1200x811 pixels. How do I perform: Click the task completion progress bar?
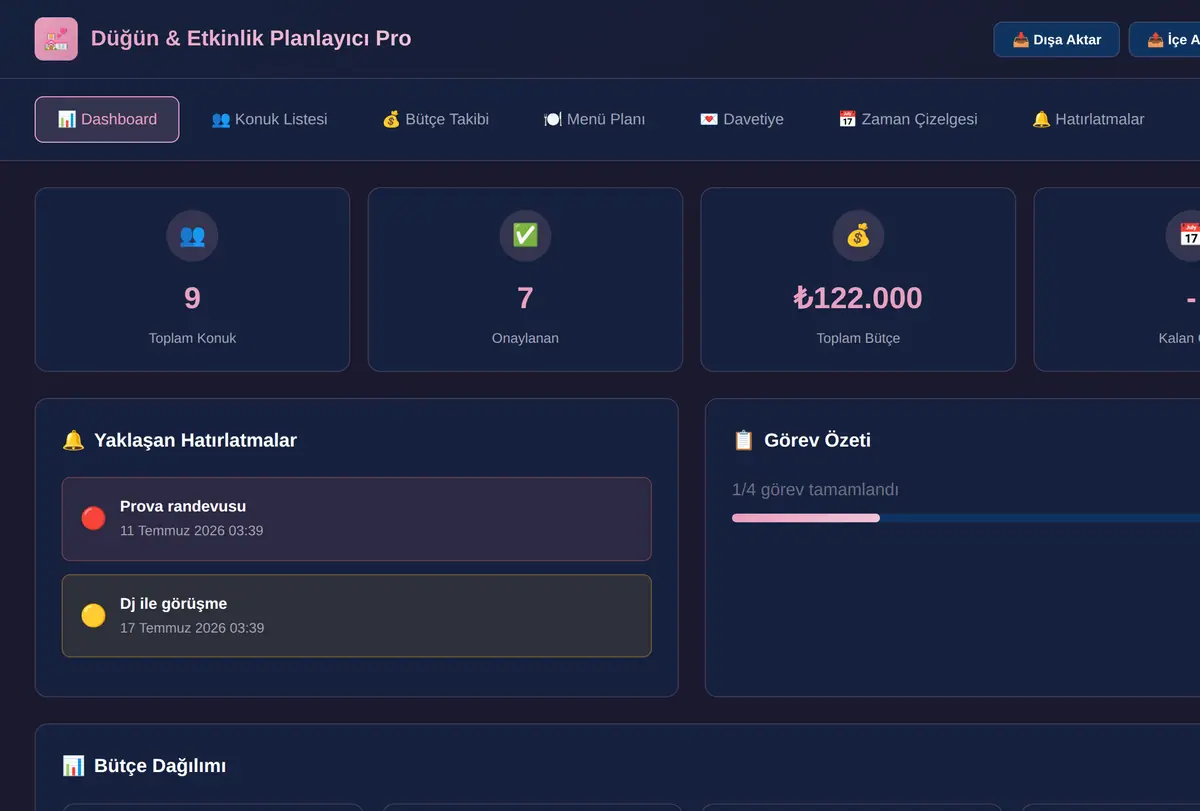point(966,518)
